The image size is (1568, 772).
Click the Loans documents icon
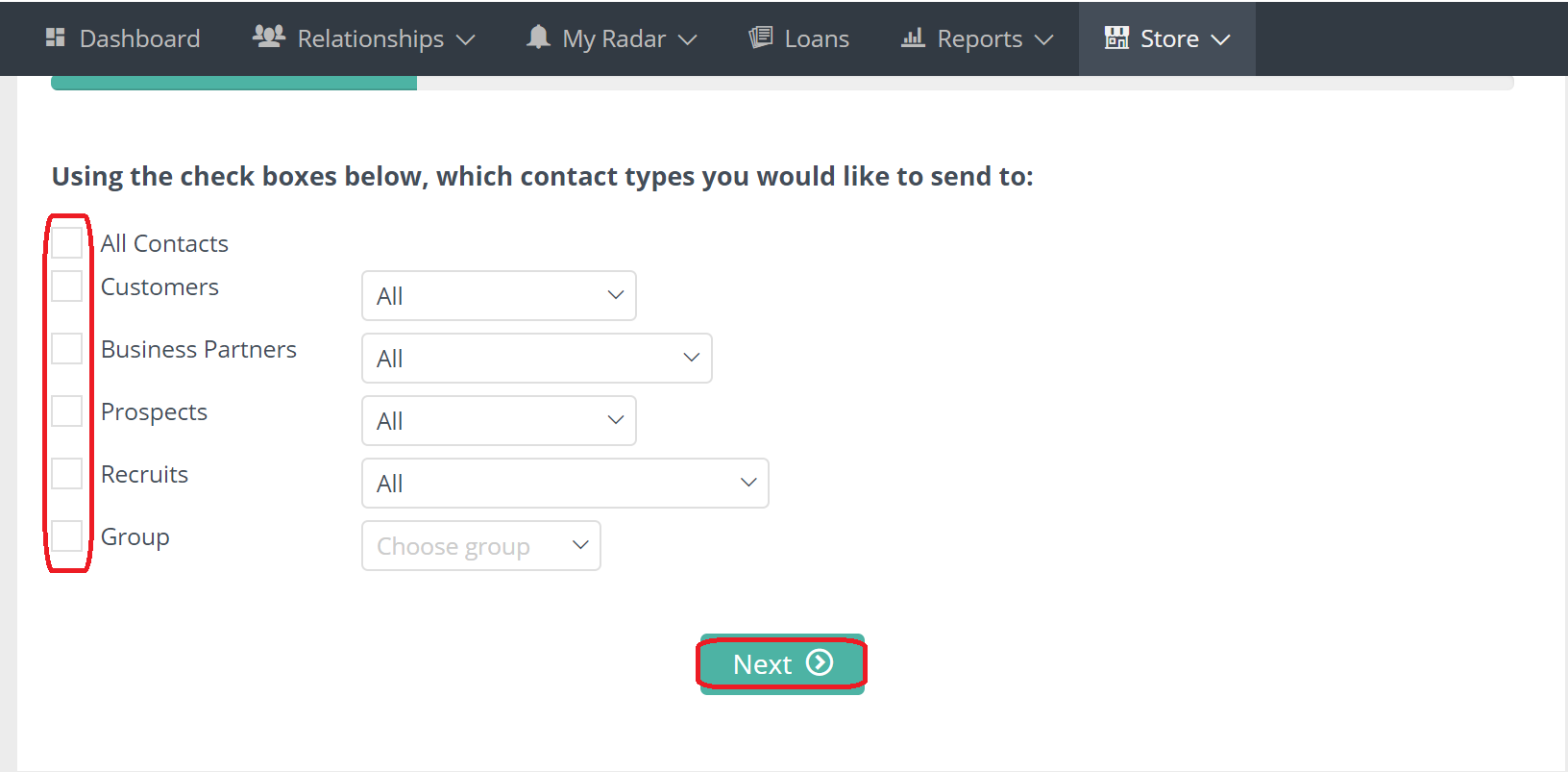761,37
